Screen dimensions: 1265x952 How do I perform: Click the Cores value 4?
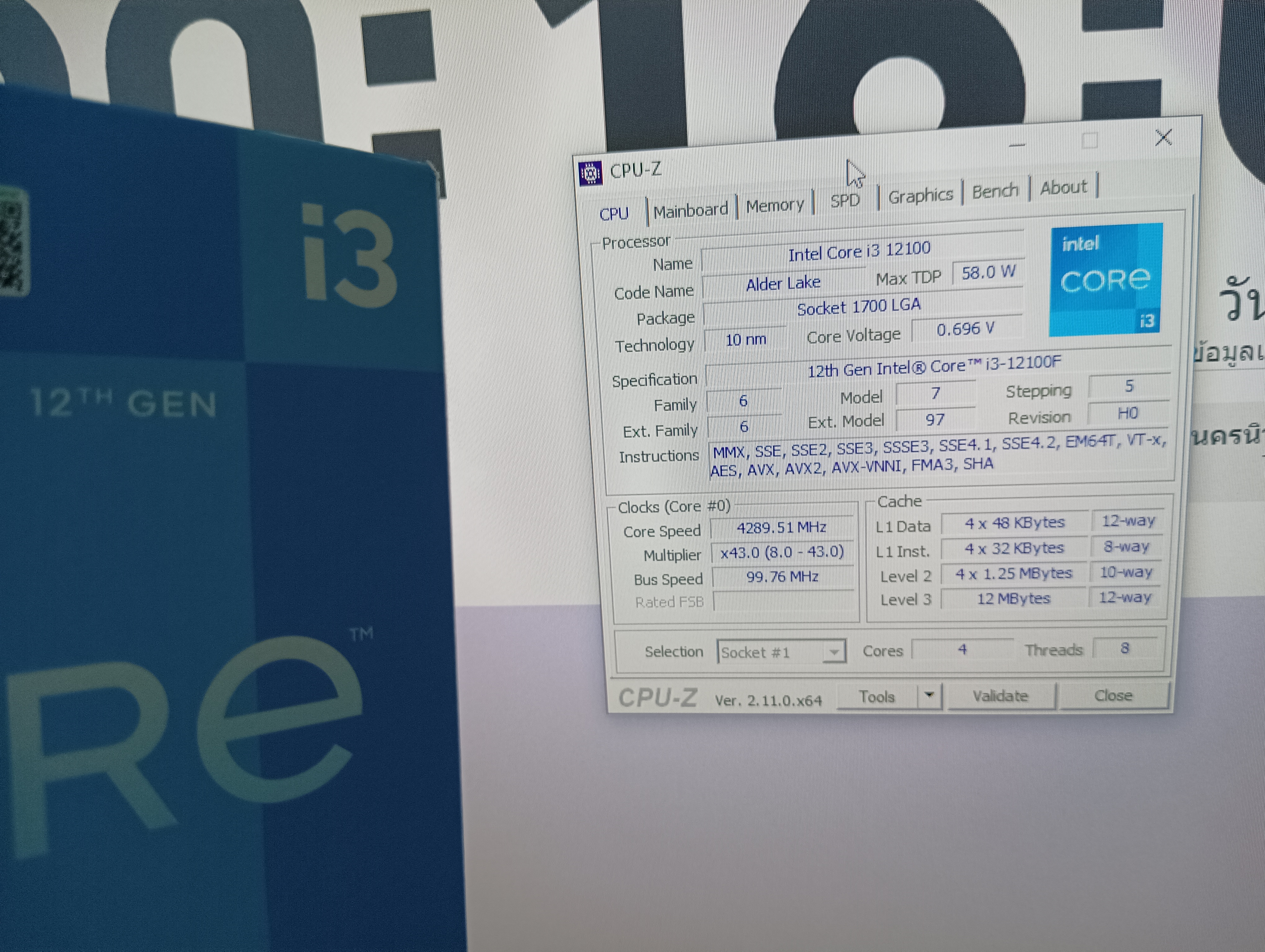(962, 650)
